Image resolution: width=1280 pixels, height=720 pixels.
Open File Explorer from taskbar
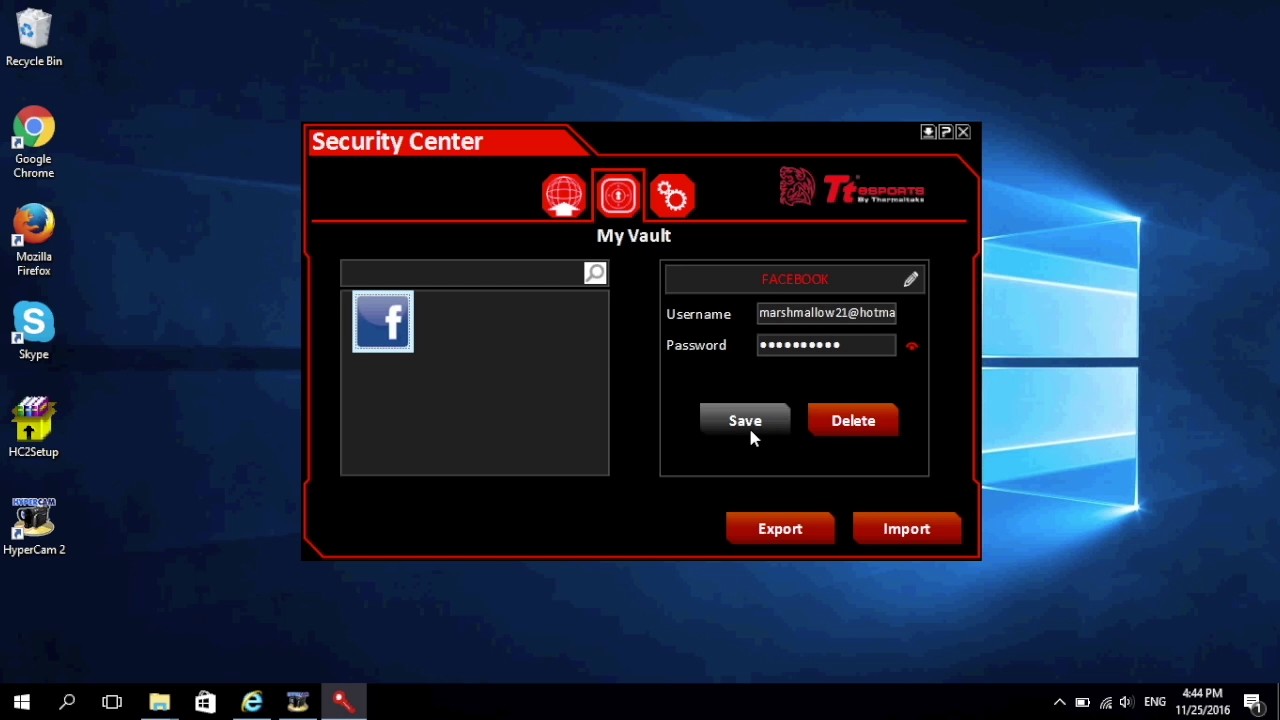159,702
